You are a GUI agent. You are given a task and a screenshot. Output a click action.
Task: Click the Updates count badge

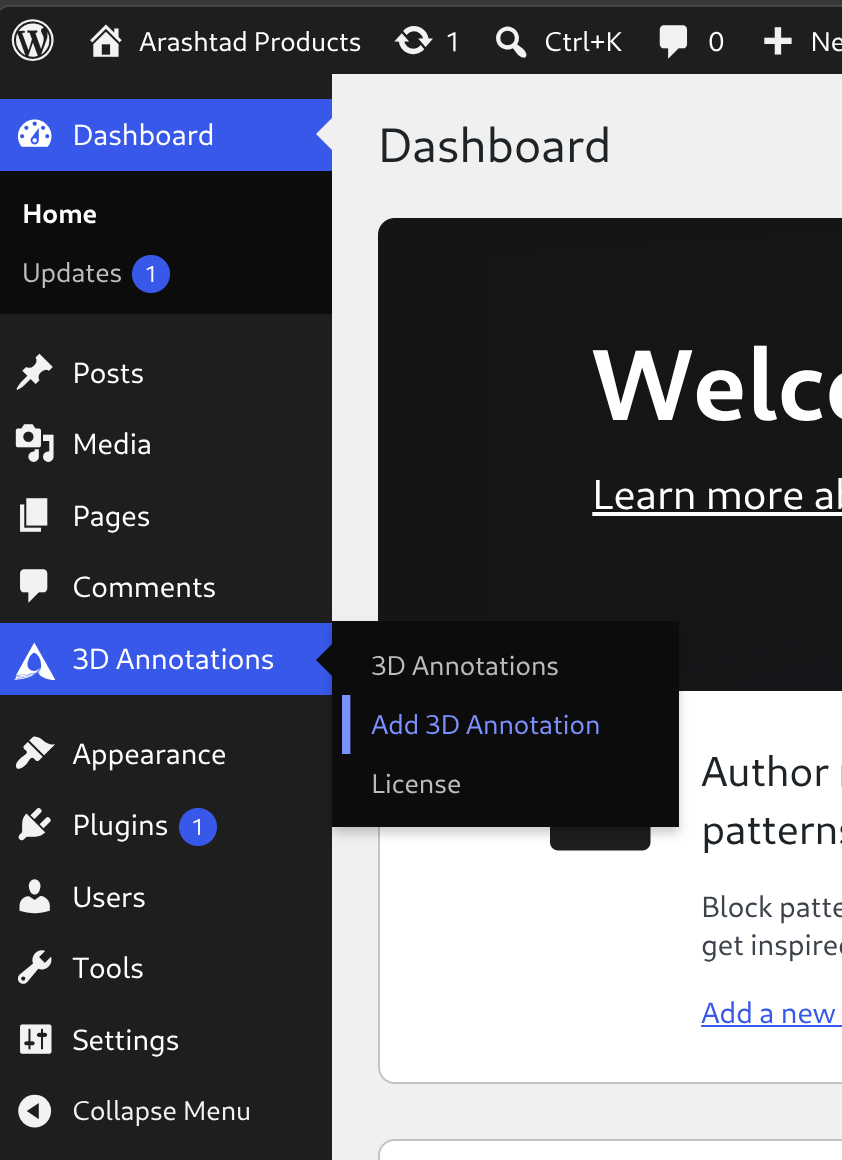coord(151,274)
